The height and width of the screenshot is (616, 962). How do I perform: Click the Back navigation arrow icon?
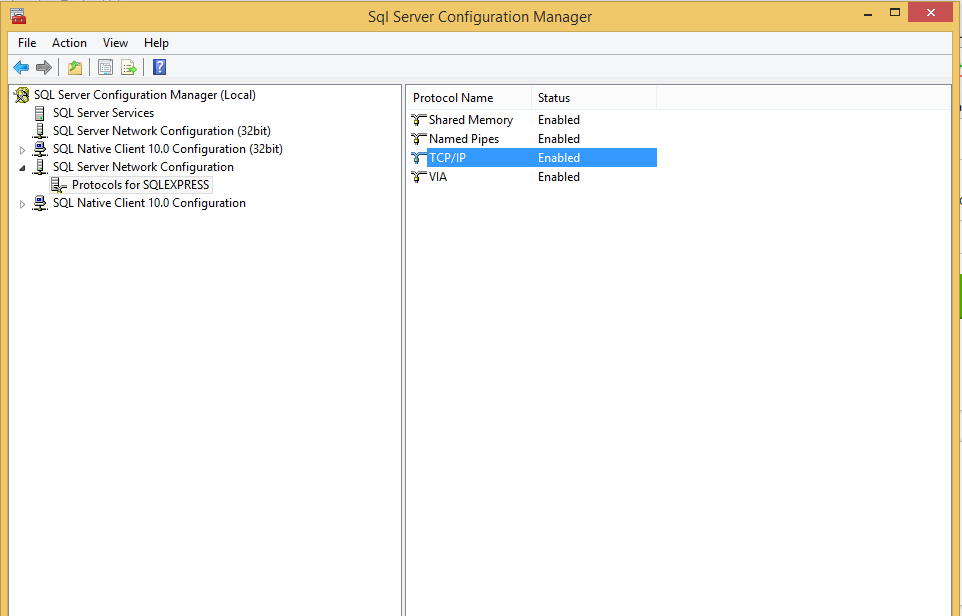pos(20,67)
